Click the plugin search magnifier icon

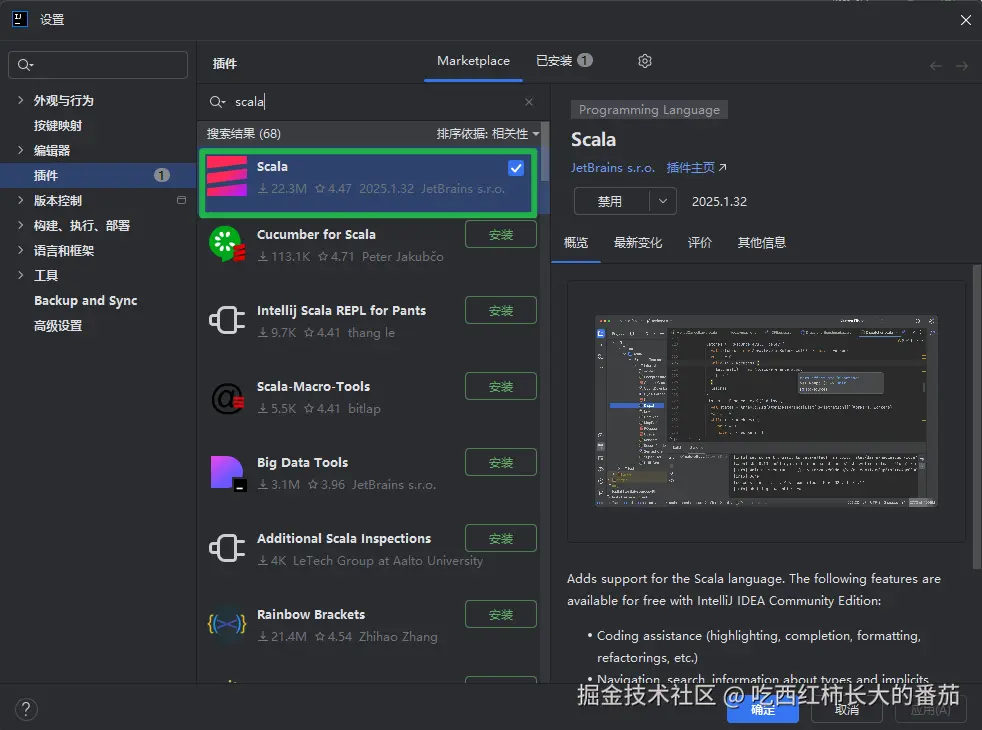coord(217,101)
